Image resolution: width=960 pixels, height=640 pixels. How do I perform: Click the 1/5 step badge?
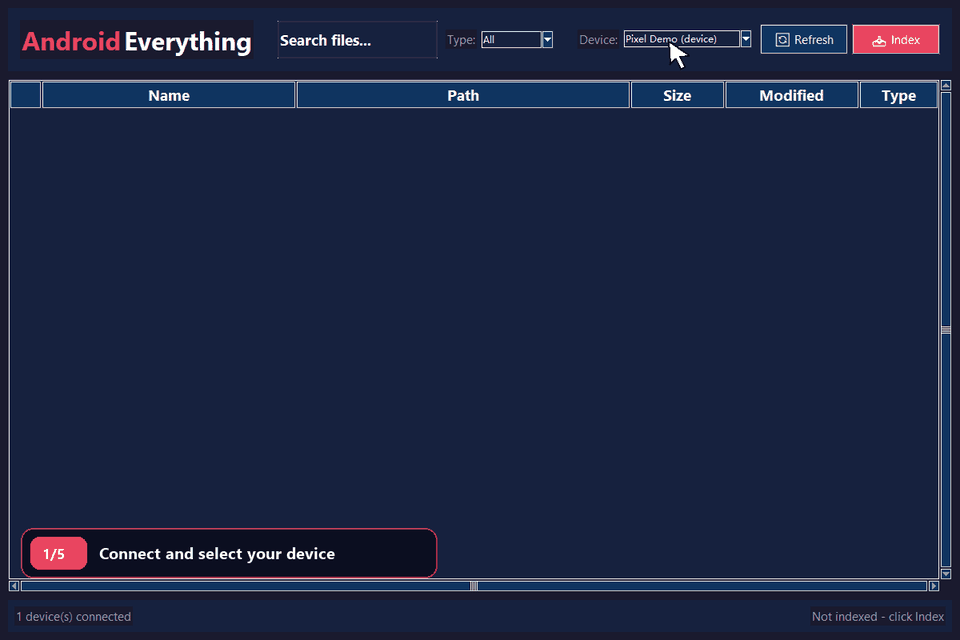(x=58, y=554)
